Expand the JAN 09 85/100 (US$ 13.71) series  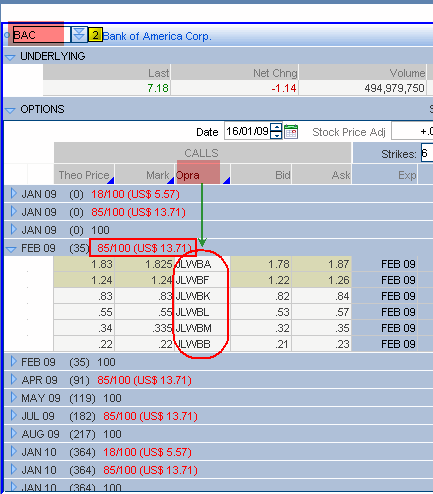pyautogui.click(x=14, y=211)
